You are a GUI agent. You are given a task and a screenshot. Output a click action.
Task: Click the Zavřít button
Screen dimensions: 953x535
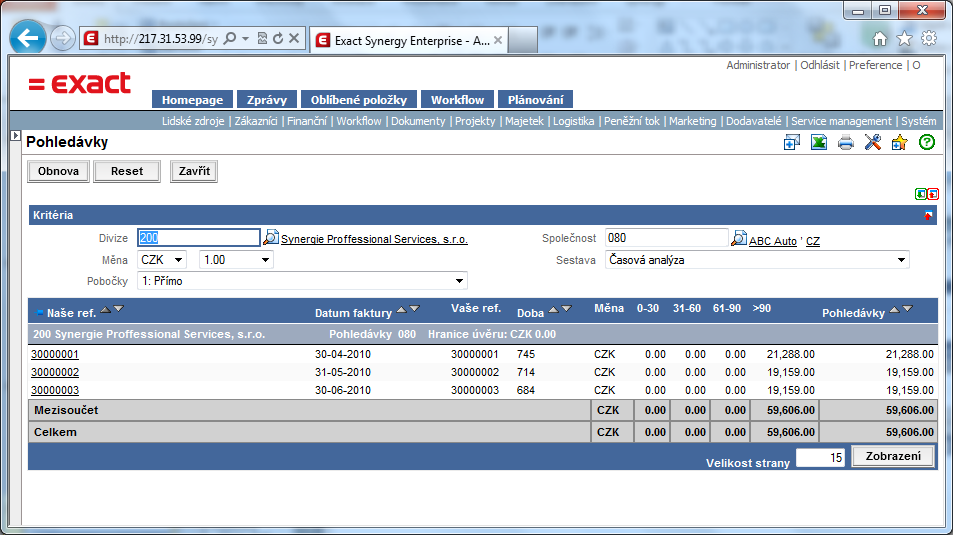194,171
